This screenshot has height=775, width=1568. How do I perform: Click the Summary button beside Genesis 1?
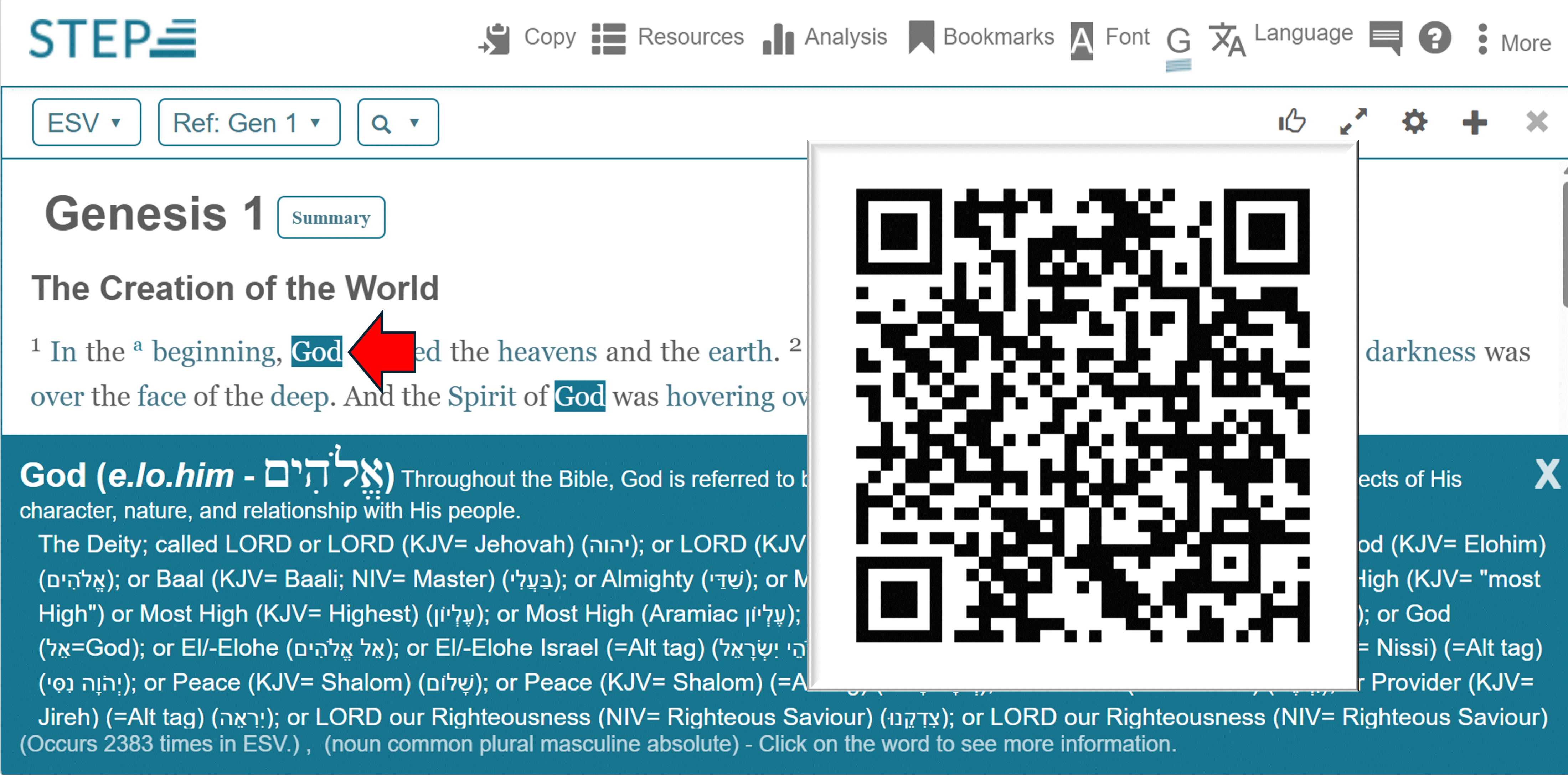point(330,217)
